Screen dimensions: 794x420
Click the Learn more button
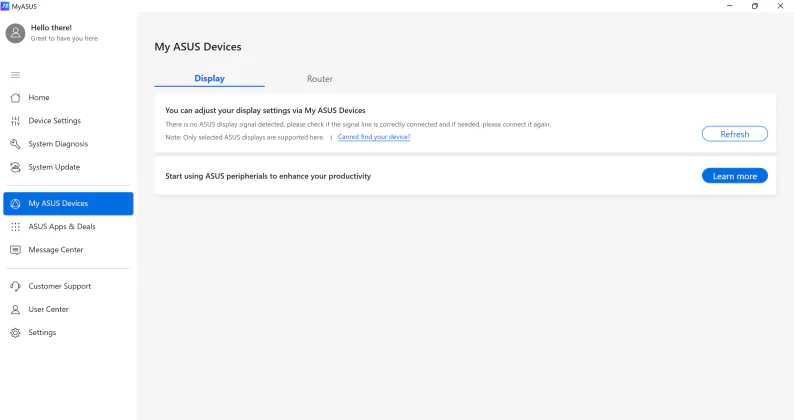[x=735, y=176]
